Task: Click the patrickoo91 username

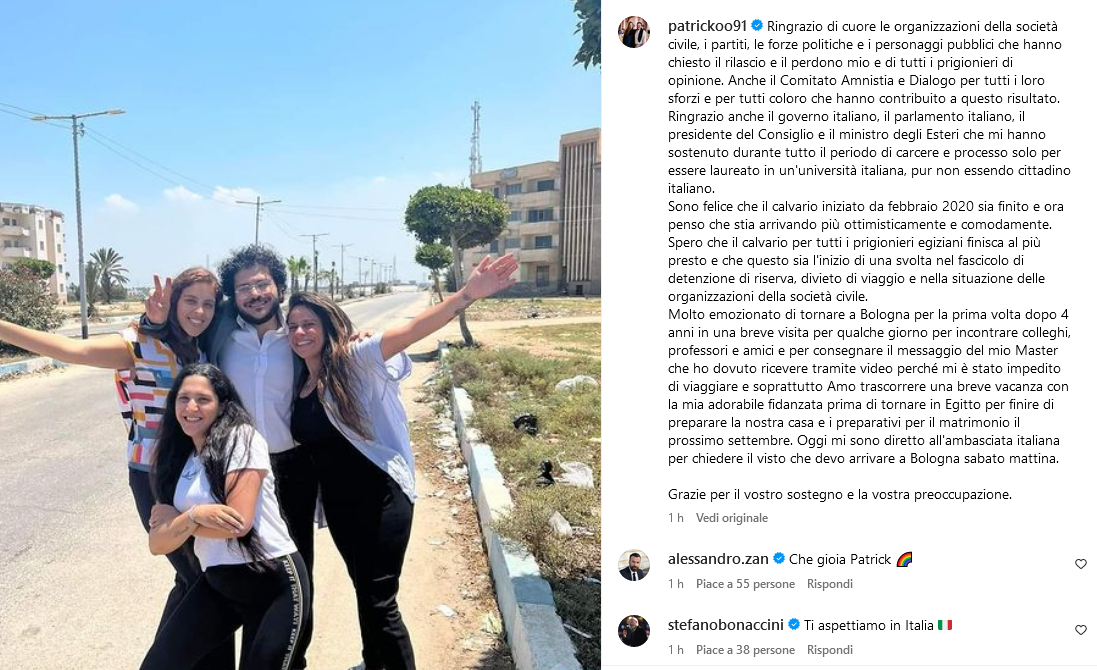Action: (x=707, y=27)
